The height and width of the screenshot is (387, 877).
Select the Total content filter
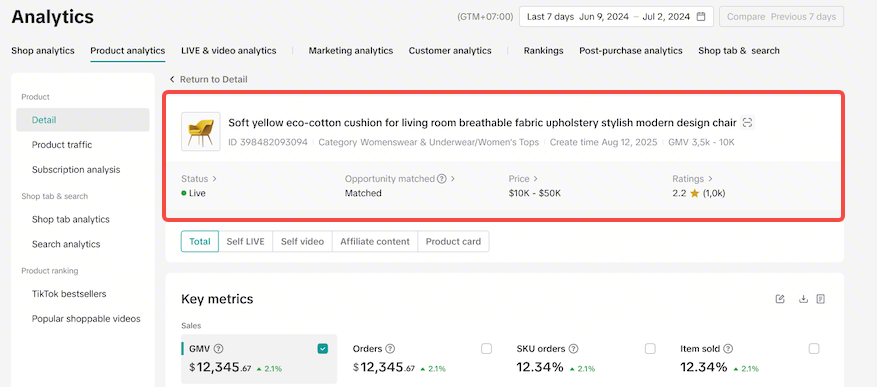[x=200, y=242]
